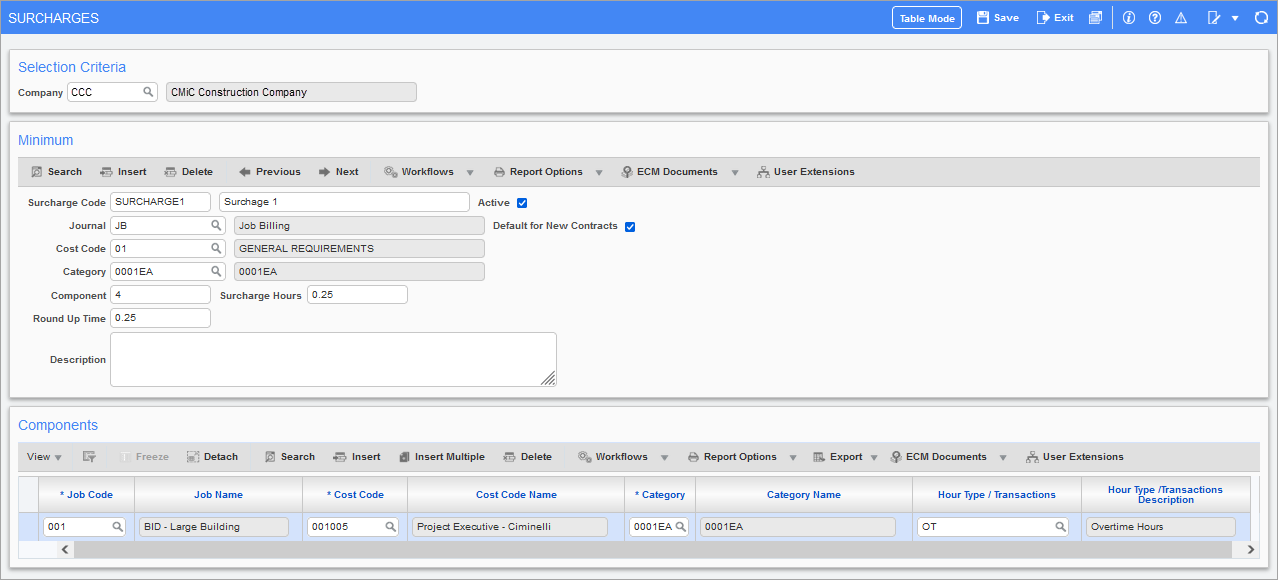Click inside the Description text area
Viewport: 1278px width, 580px height.
333,358
